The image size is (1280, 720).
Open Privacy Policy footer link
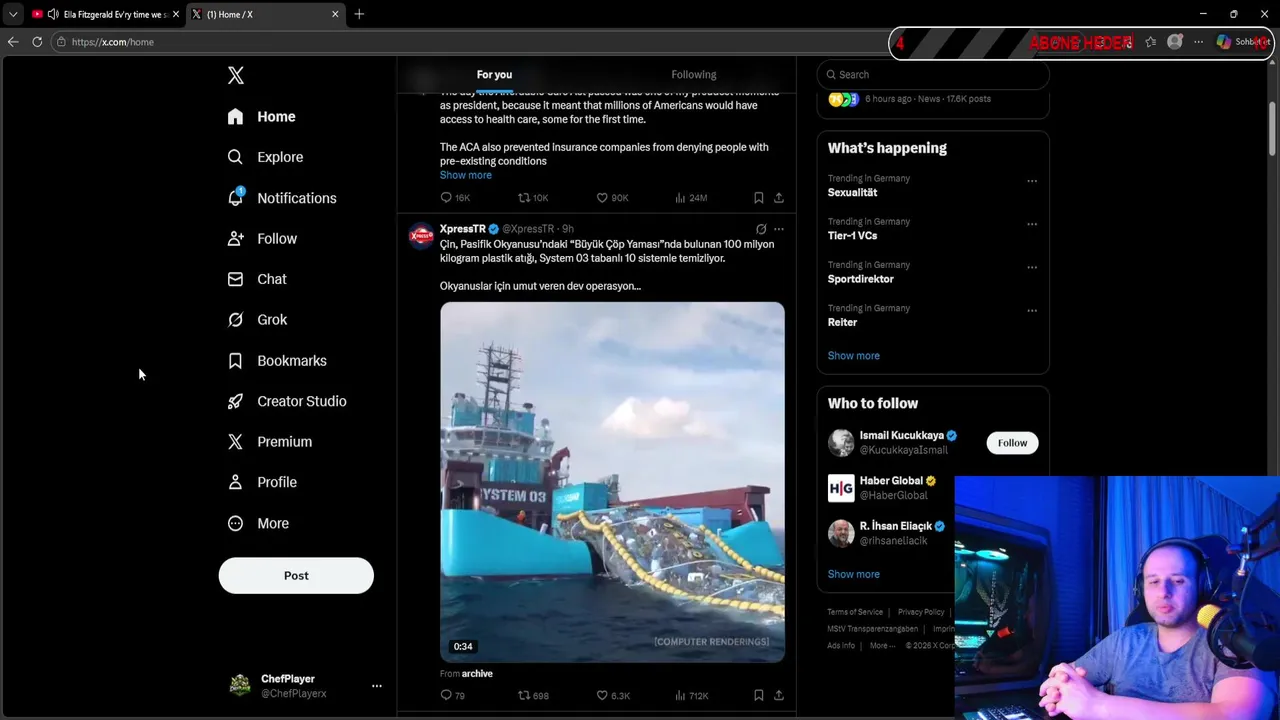pyautogui.click(x=921, y=612)
